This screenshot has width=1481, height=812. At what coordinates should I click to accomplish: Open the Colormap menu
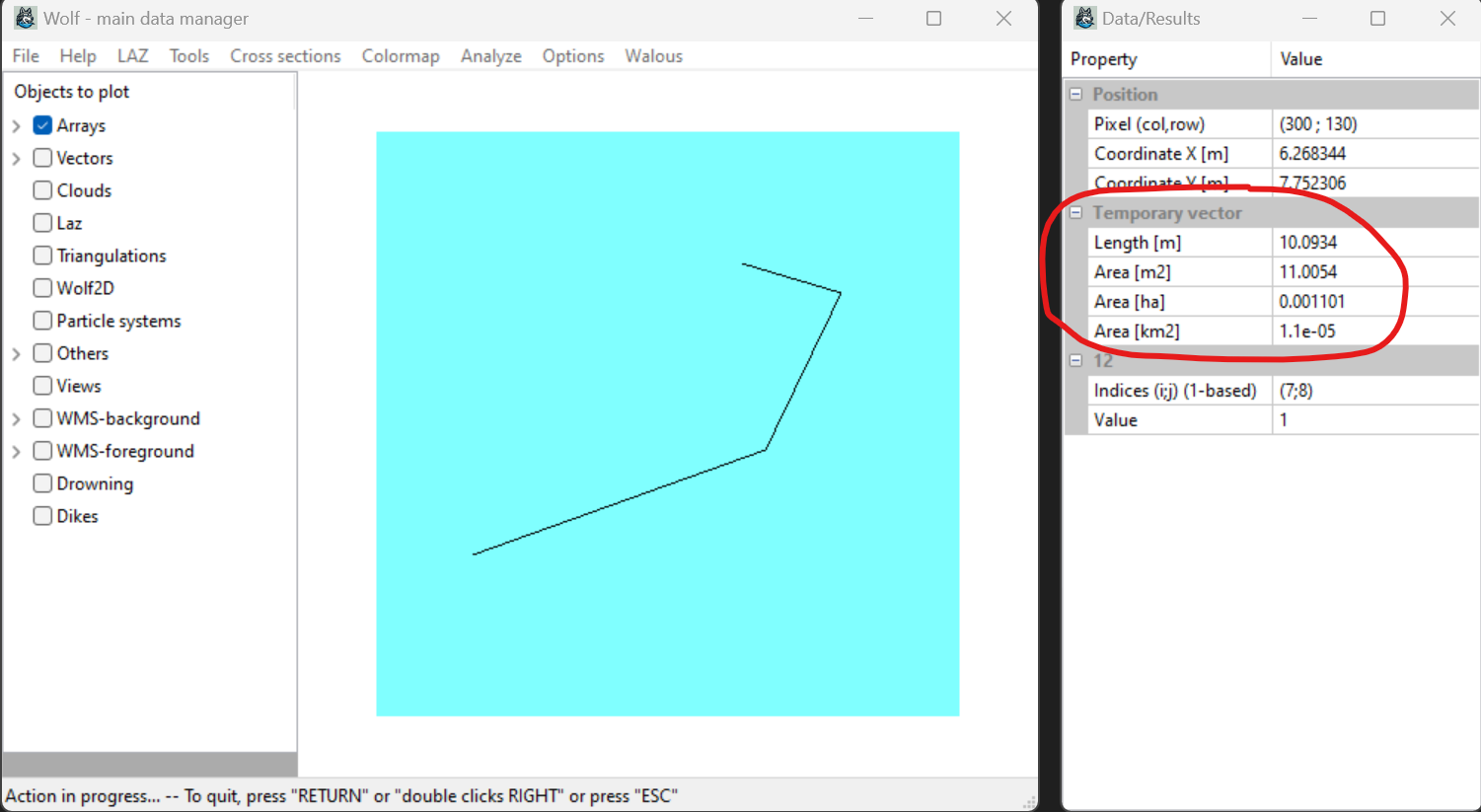tap(400, 56)
